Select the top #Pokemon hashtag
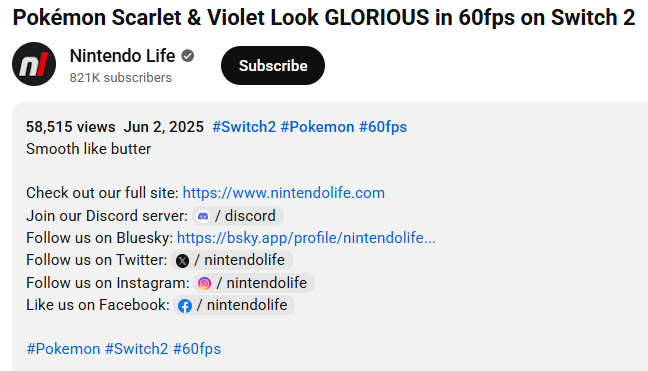The width and height of the screenshot is (648, 371). (x=317, y=127)
